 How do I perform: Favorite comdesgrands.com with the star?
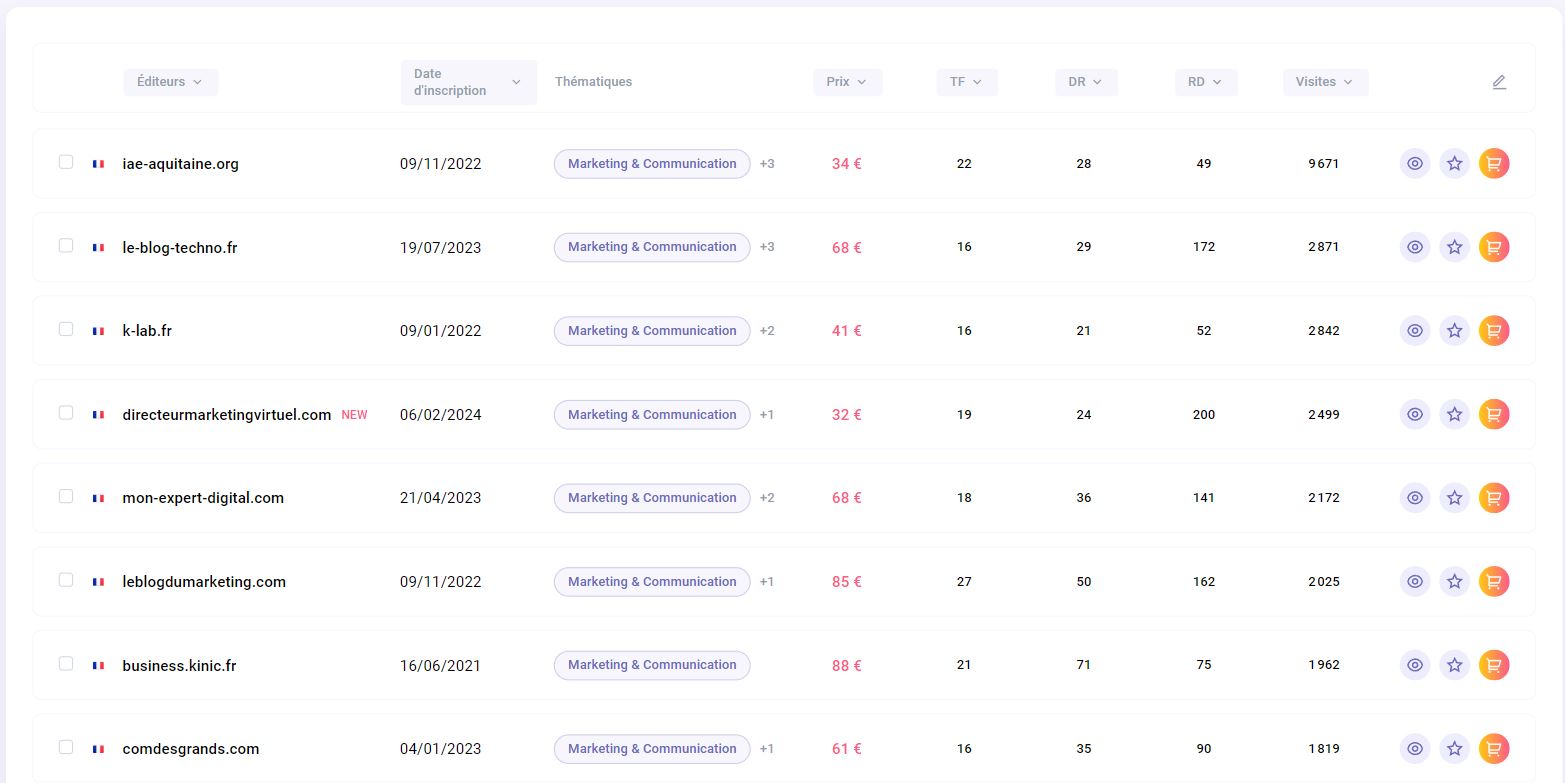[1454, 748]
